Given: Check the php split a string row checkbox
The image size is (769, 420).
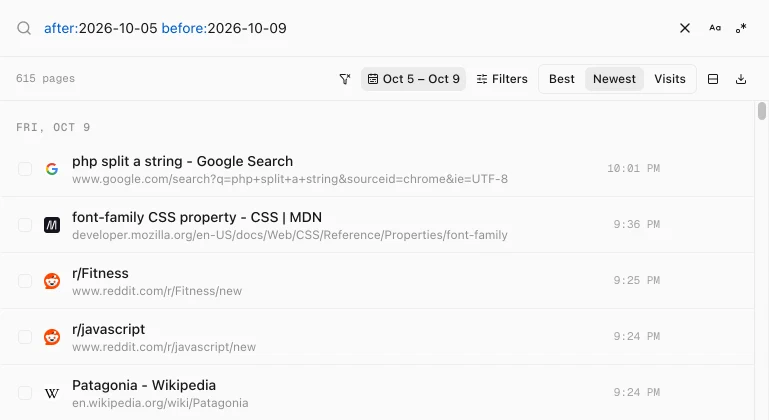Looking at the screenshot, I should tap(25, 169).
